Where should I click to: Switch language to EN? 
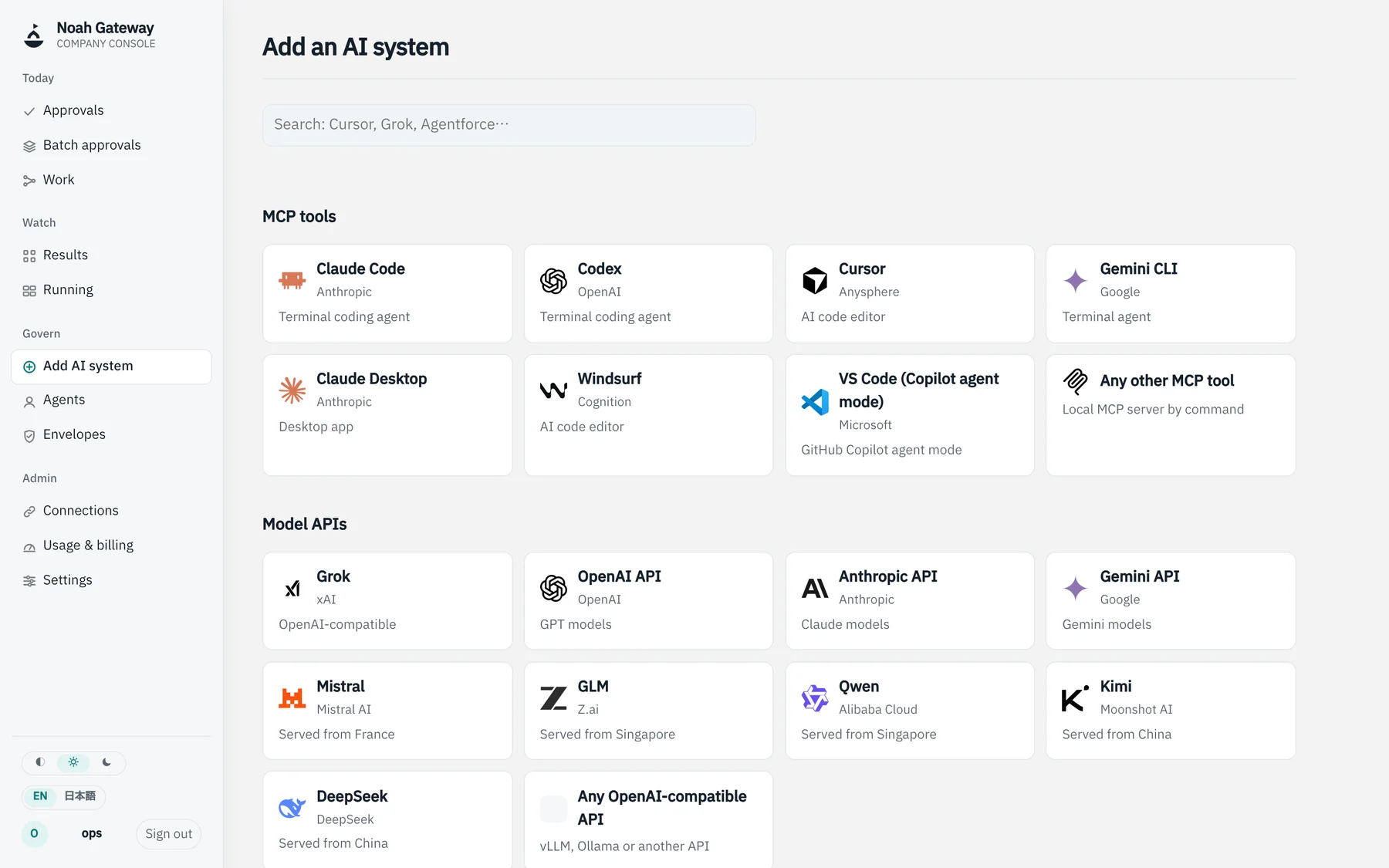pyautogui.click(x=40, y=796)
